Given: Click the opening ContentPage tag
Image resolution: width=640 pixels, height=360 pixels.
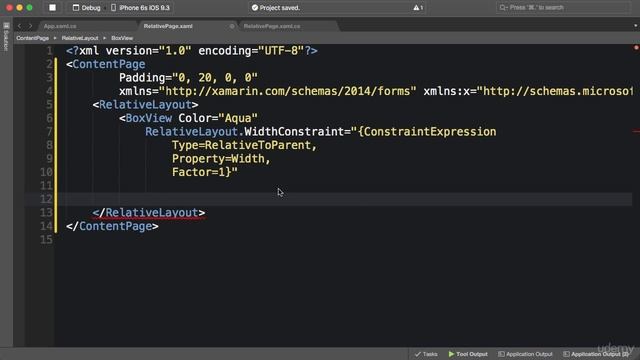Looking at the screenshot, I should (106, 64).
